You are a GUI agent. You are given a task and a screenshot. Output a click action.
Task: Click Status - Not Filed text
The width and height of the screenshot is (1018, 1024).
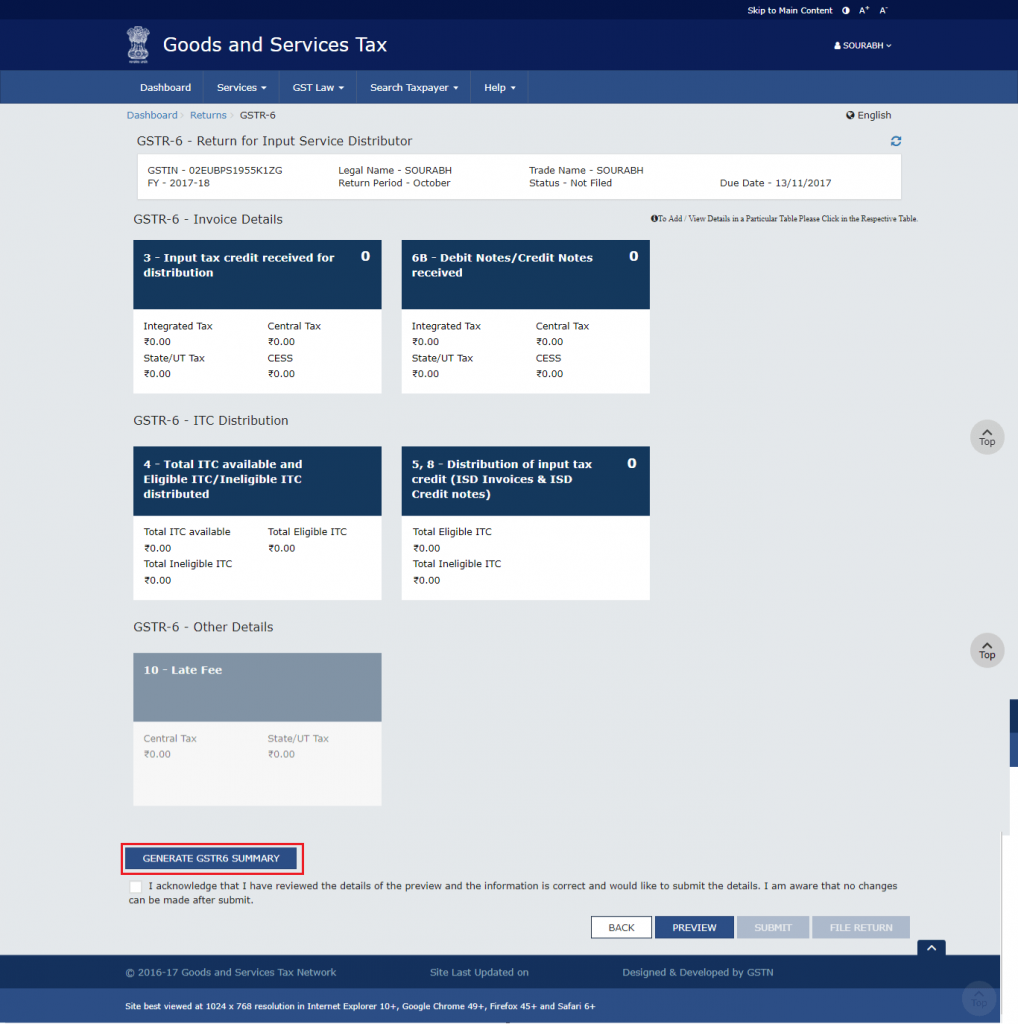coord(570,183)
